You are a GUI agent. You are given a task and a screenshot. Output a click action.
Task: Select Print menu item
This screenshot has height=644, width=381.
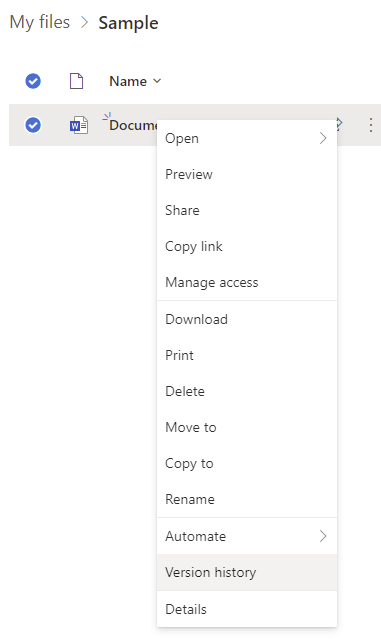[x=247, y=355]
